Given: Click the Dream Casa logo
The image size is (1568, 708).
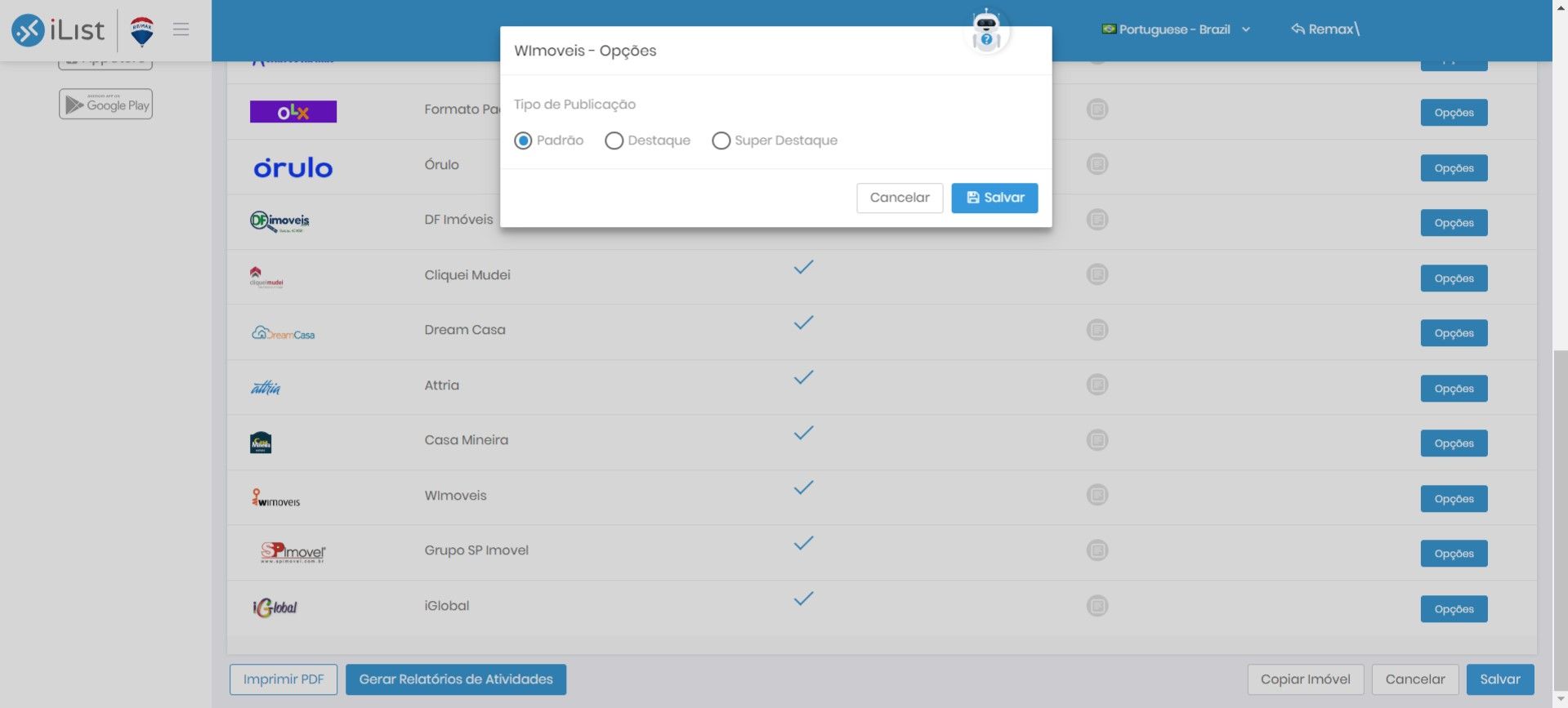Looking at the screenshot, I should (x=283, y=332).
